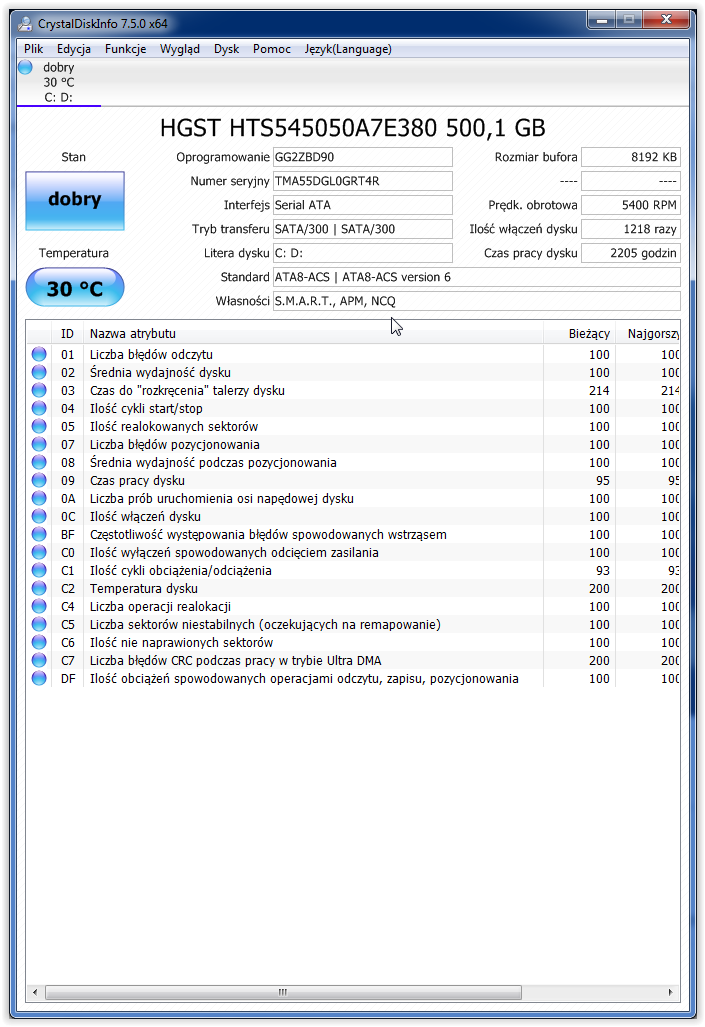
Task: Click the blue 'dobry' health status button
Action: (75, 200)
